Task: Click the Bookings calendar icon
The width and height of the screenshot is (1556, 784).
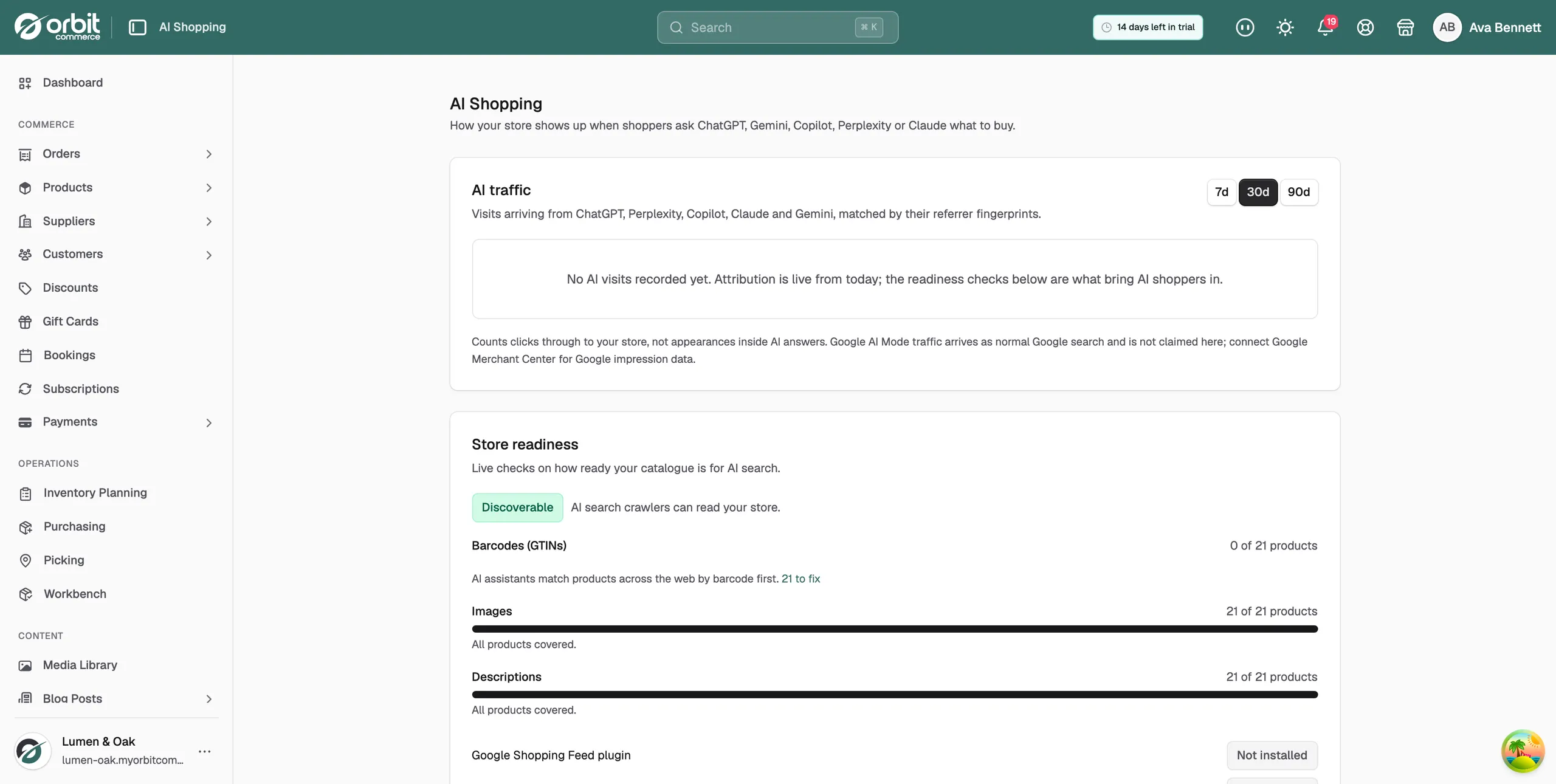Action: click(x=25, y=356)
